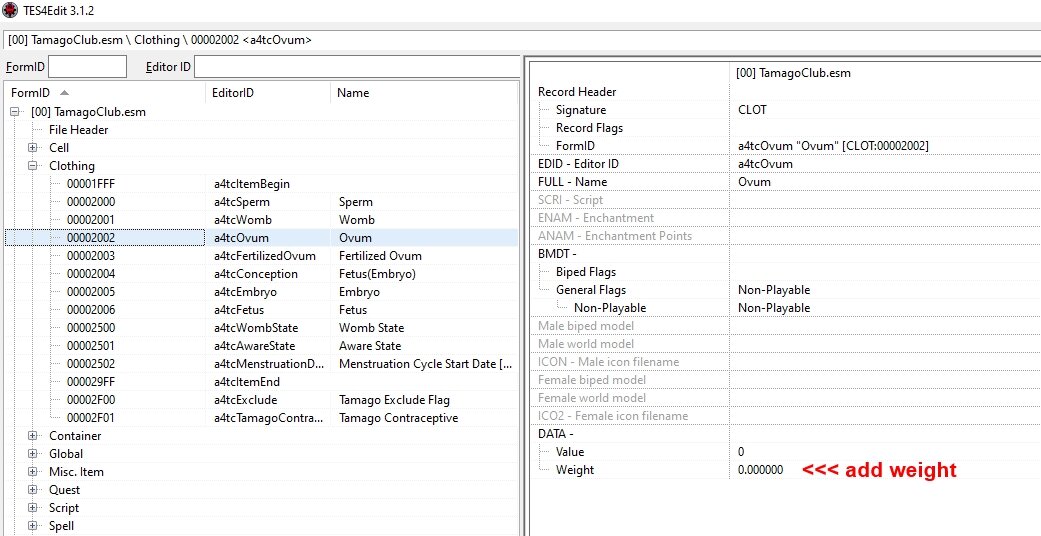Click the Male world model row
This screenshot has height=536, width=1041.
(785, 343)
